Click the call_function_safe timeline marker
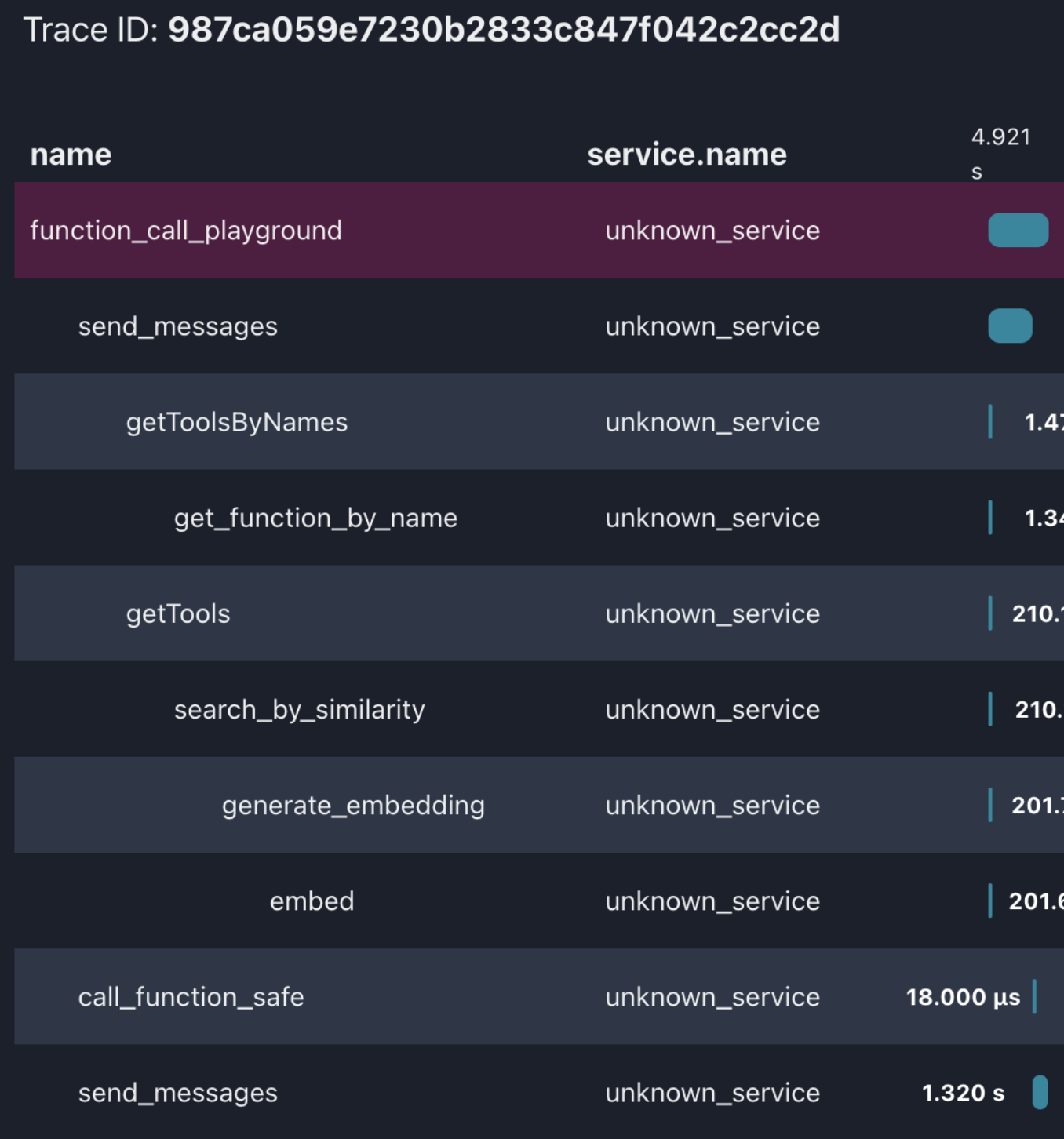 click(1034, 996)
